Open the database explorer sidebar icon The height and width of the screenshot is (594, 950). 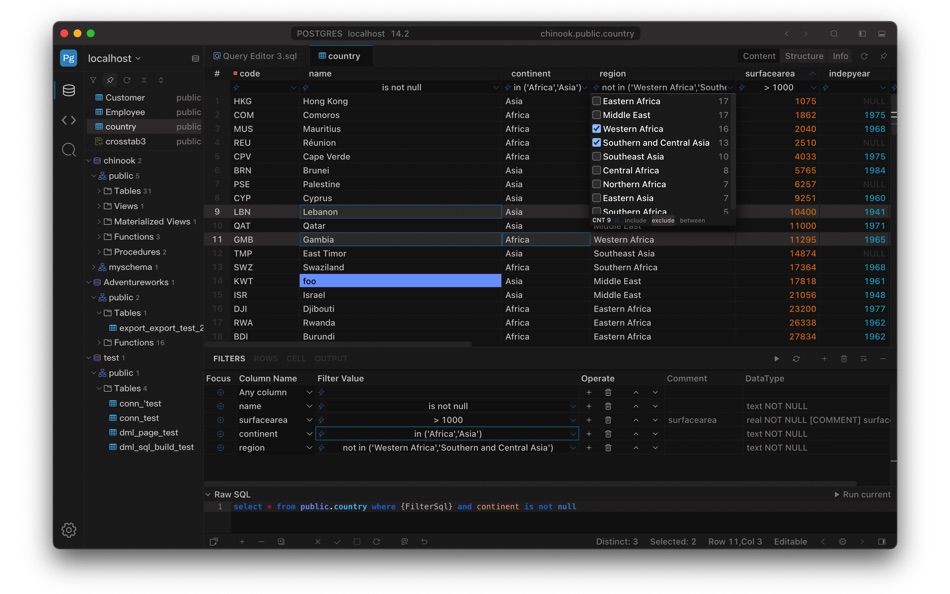[x=69, y=90]
